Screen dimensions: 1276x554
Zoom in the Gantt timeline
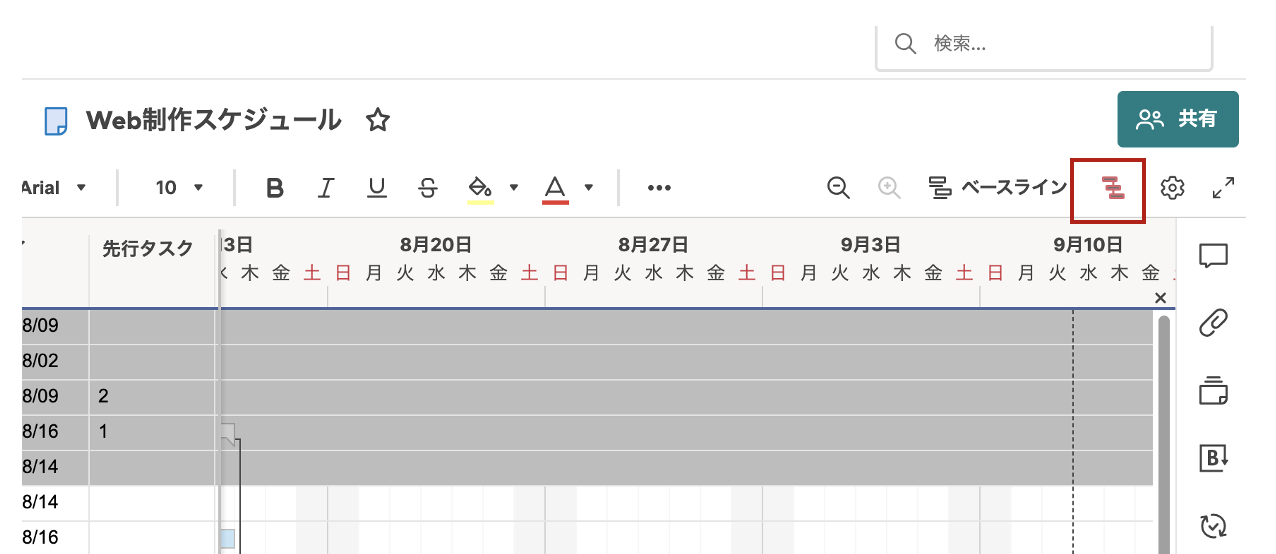tap(889, 187)
